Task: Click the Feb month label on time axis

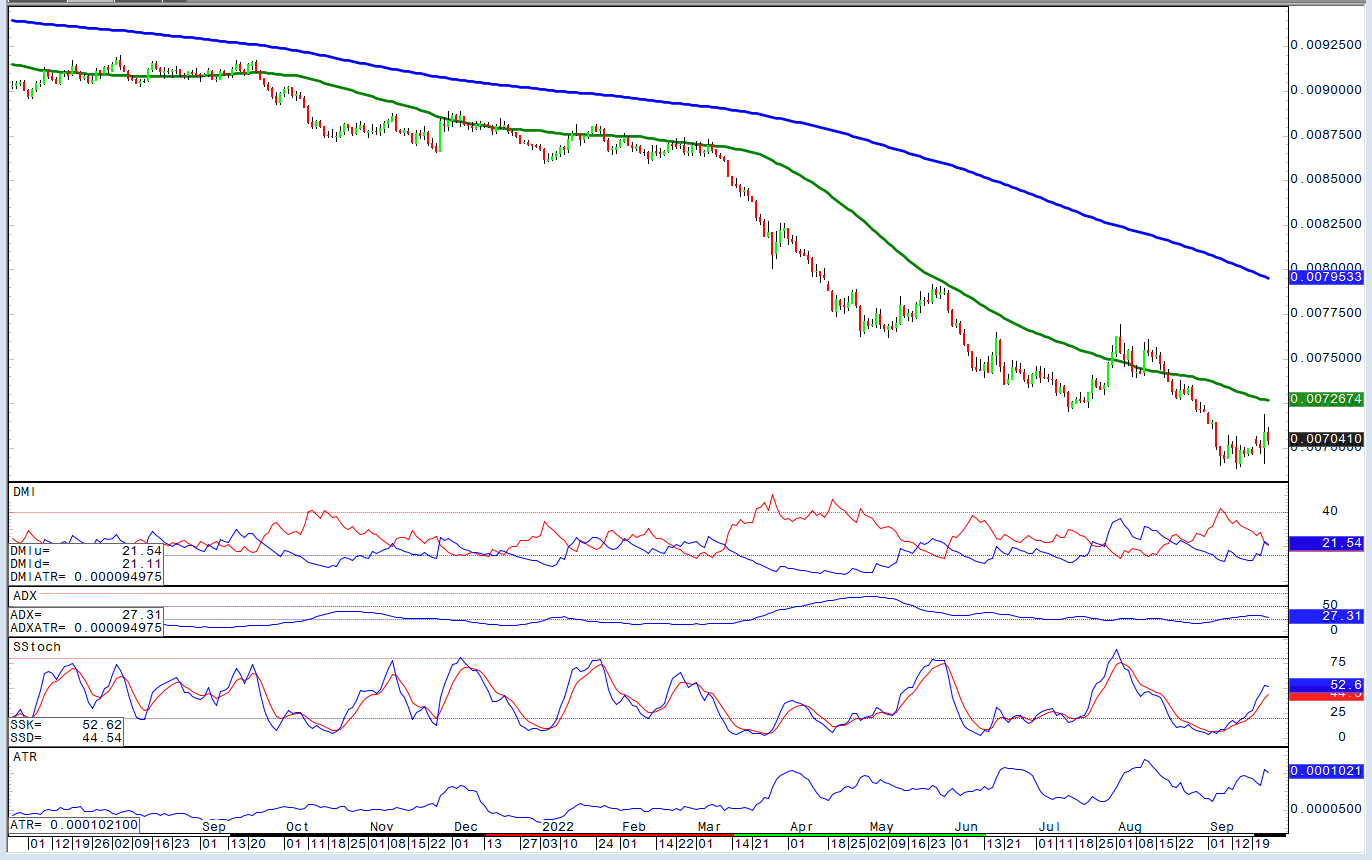Action: click(x=633, y=827)
